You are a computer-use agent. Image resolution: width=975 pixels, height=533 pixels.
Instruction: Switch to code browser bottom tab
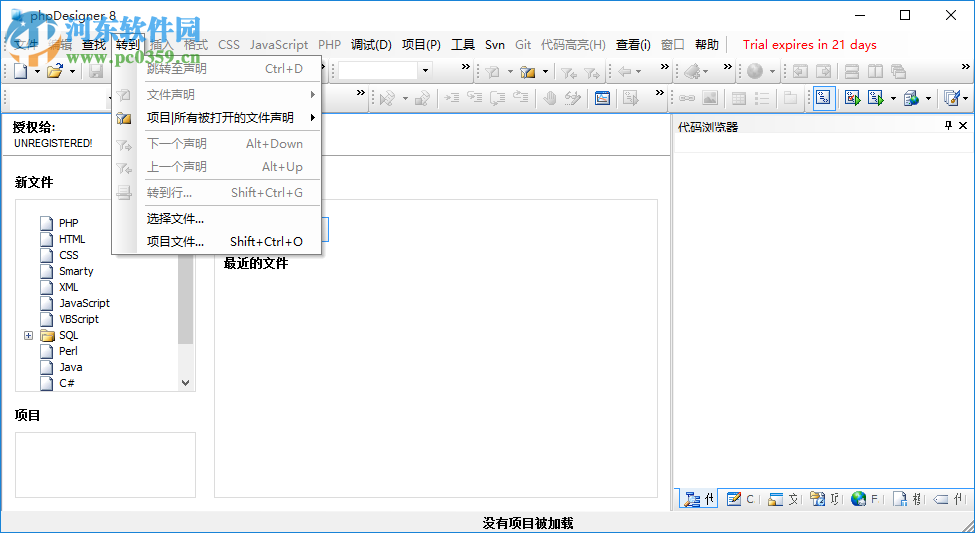[698, 499]
